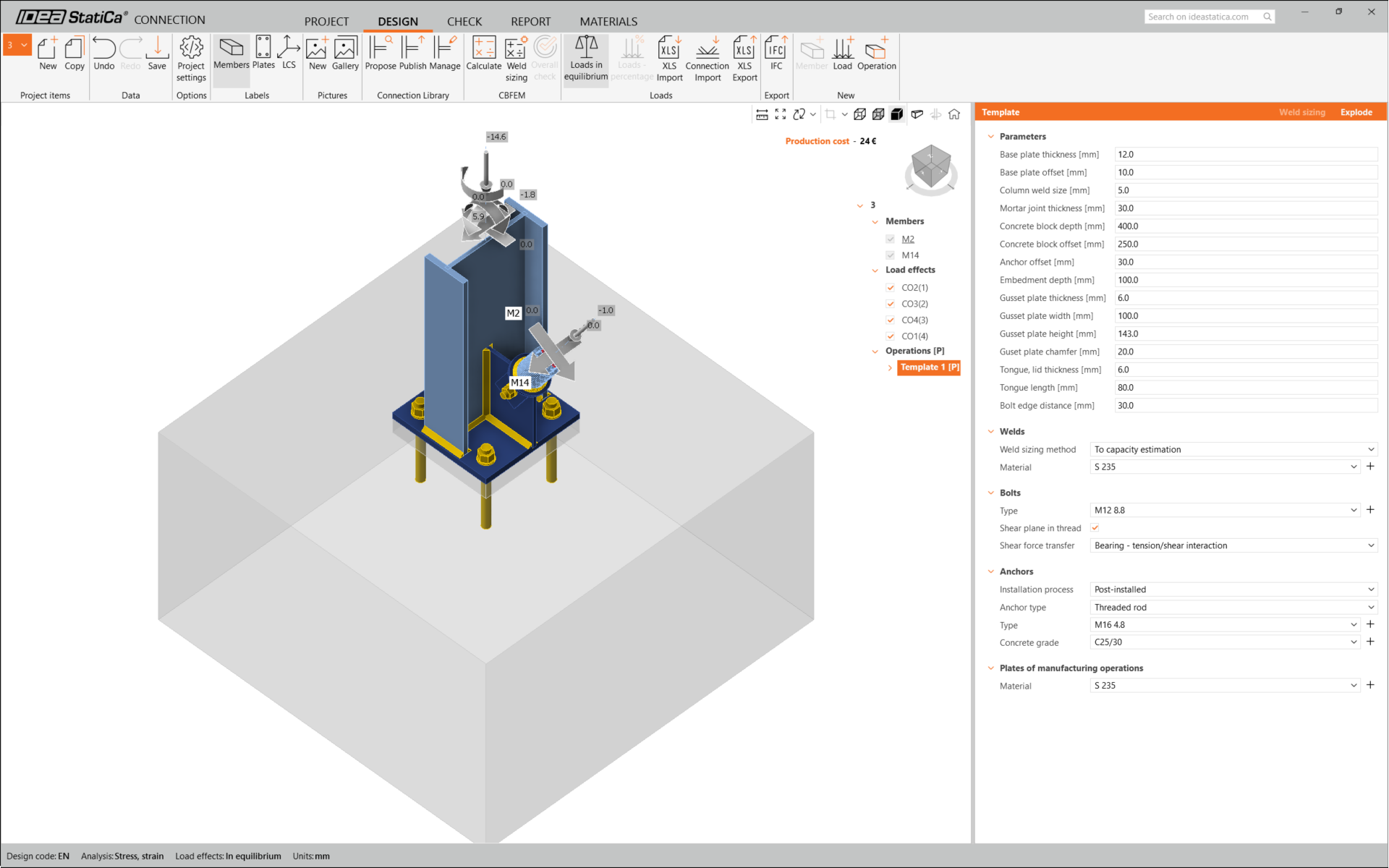This screenshot has width=1389, height=868.
Task: Collapse the Parameters section
Action: [991, 137]
